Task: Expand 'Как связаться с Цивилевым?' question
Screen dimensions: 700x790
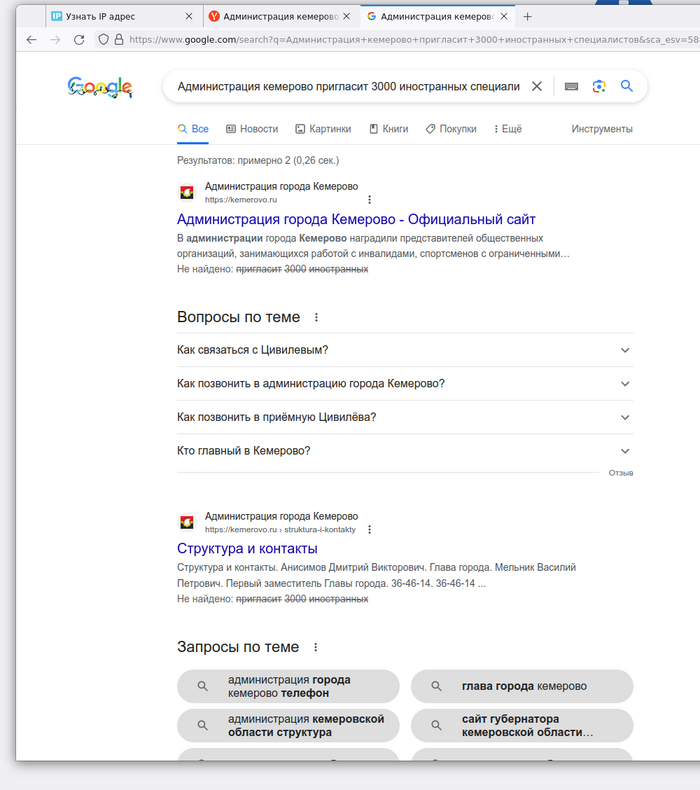Action: (x=625, y=350)
